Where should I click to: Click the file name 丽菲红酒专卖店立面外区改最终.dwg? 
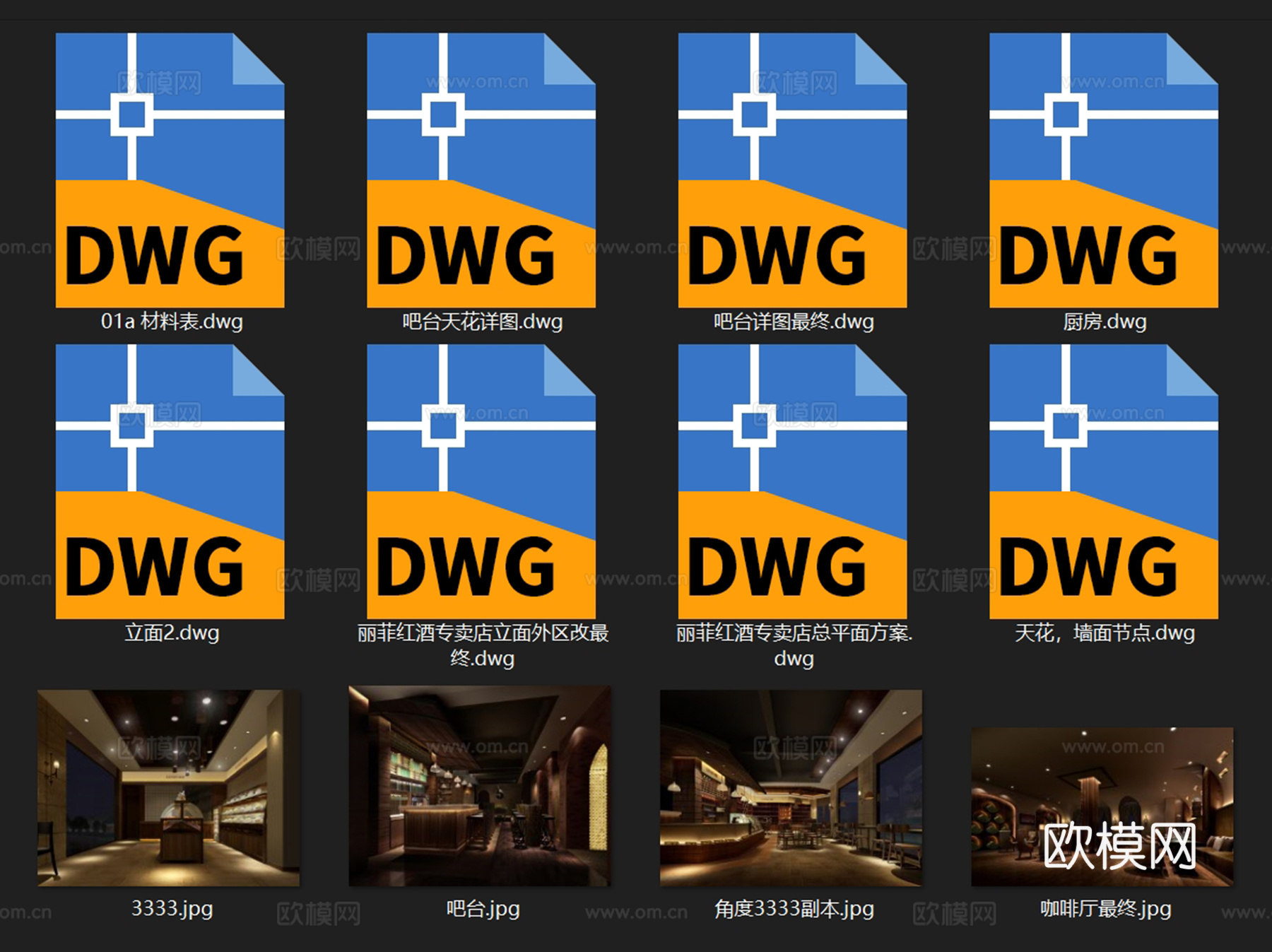click(x=483, y=645)
